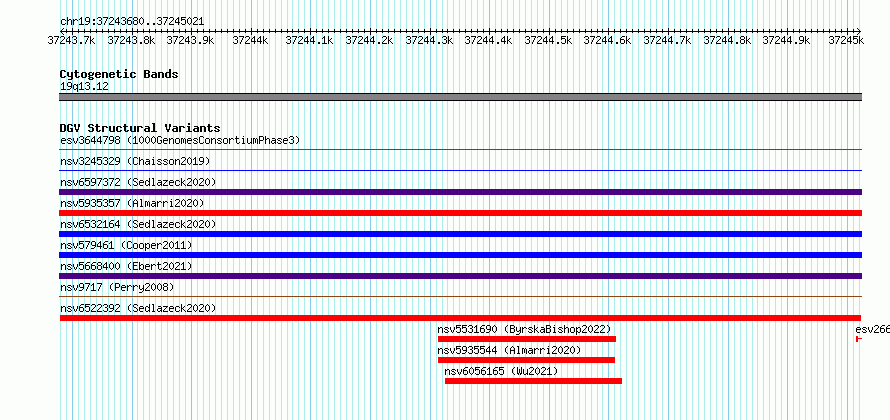Click the 37244.2k ruler tick label
This screenshot has height=420, width=890.
(369, 40)
